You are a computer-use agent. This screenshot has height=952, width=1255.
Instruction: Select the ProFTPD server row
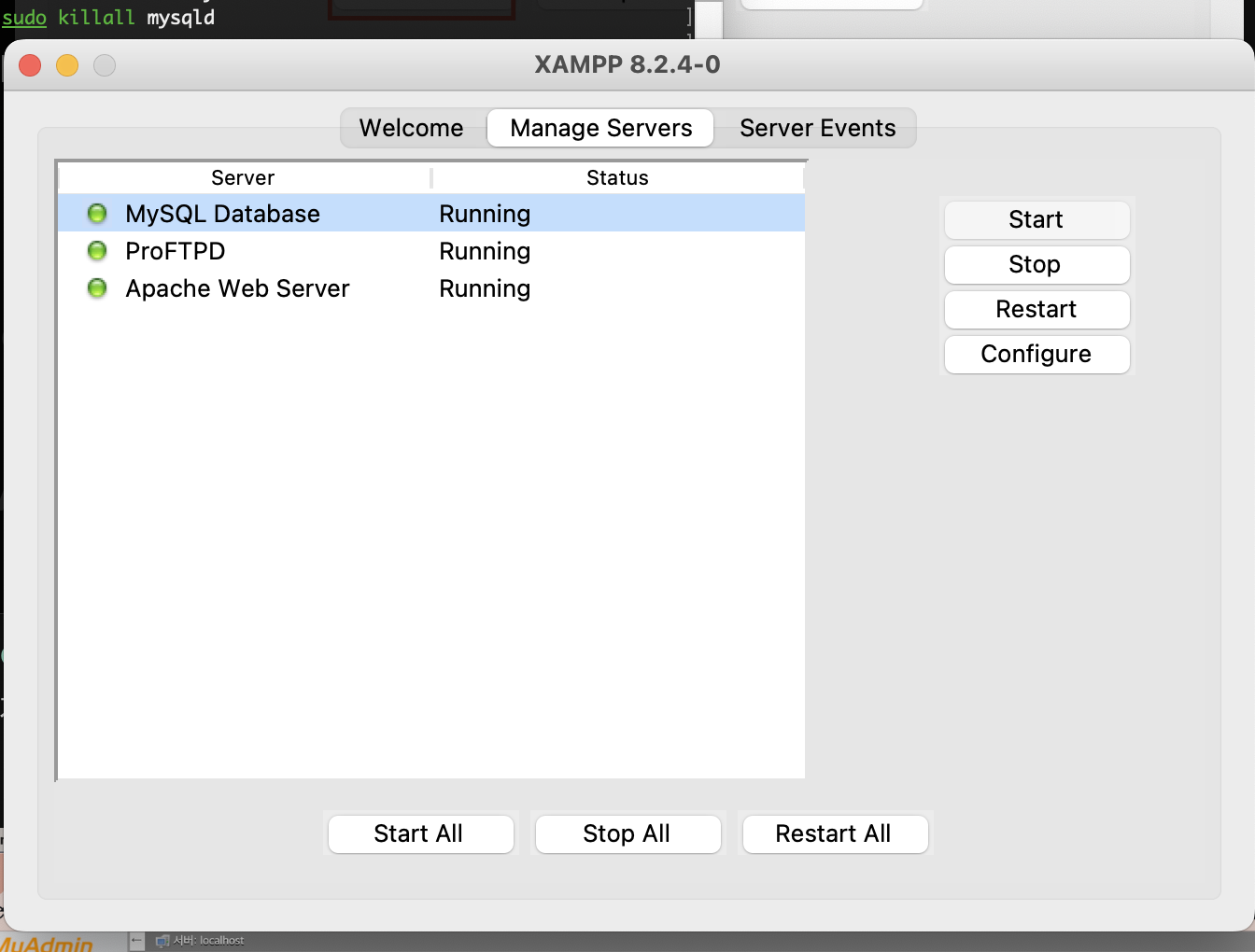point(431,251)
